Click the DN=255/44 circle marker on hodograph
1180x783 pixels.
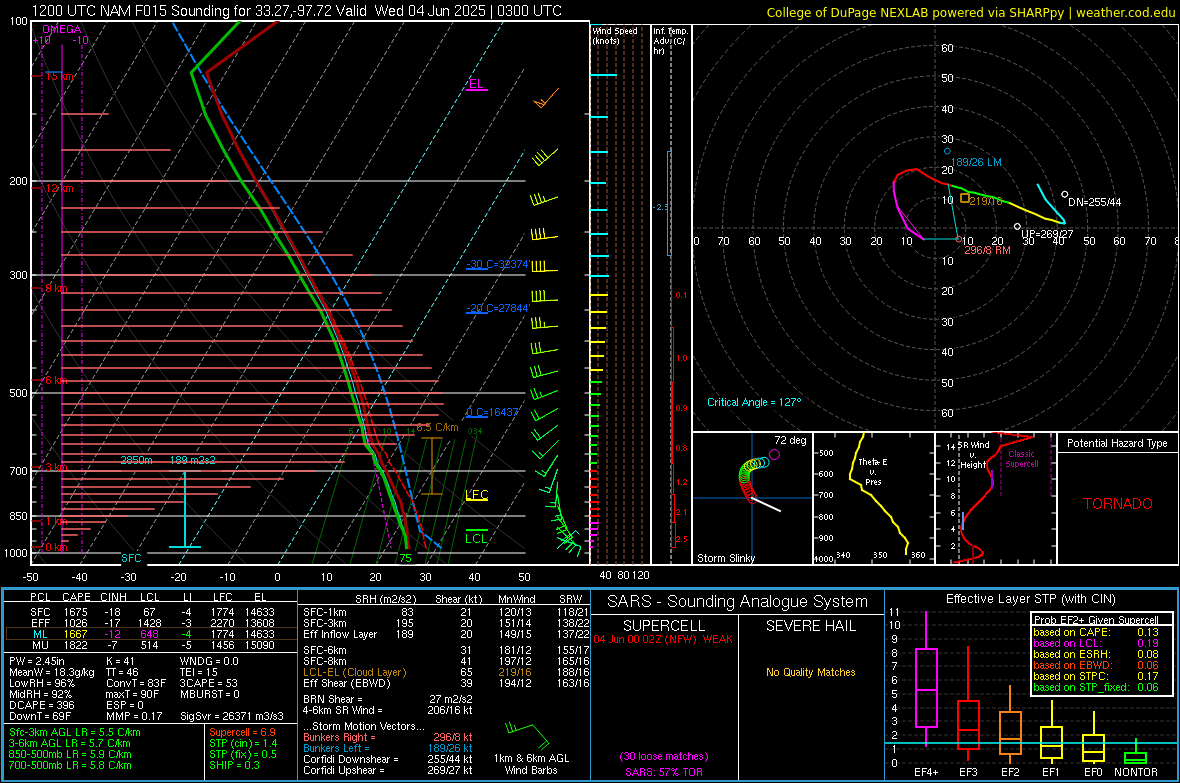pos(1064,194)
